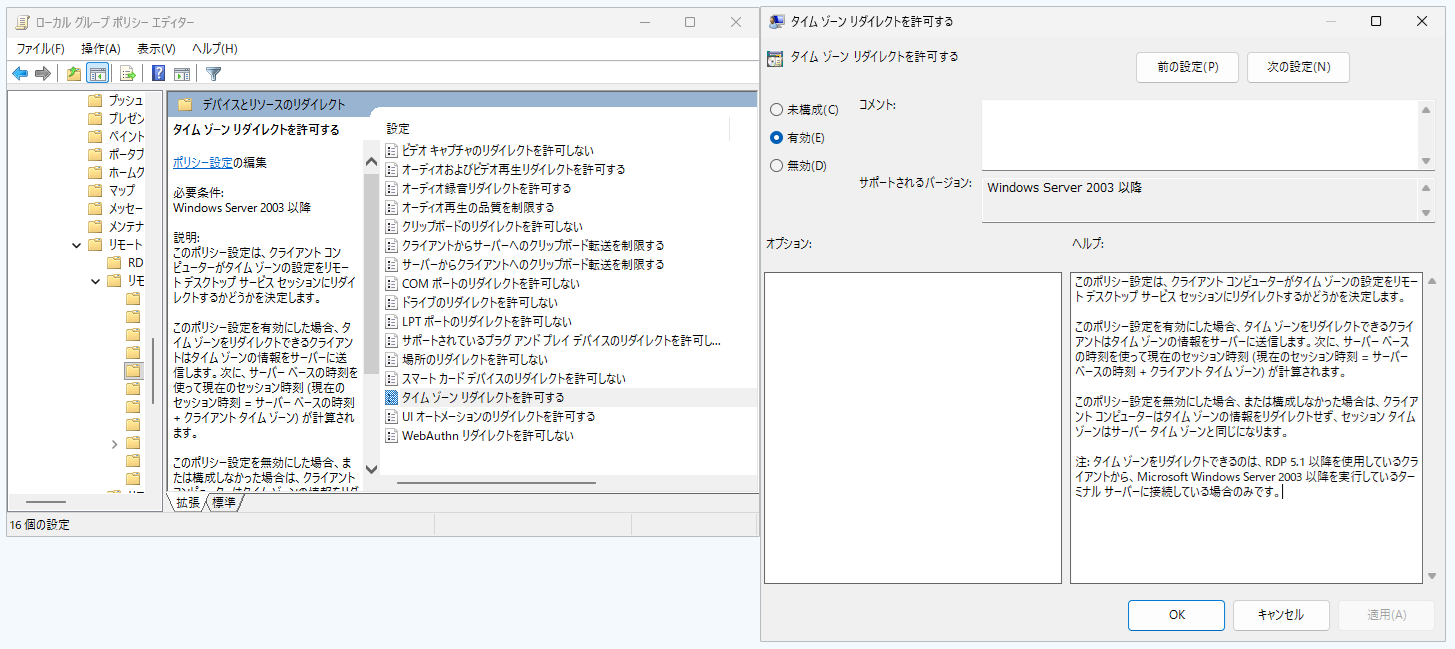
Task: Click the 次の設定(N) button
Action: point(1298,67)
